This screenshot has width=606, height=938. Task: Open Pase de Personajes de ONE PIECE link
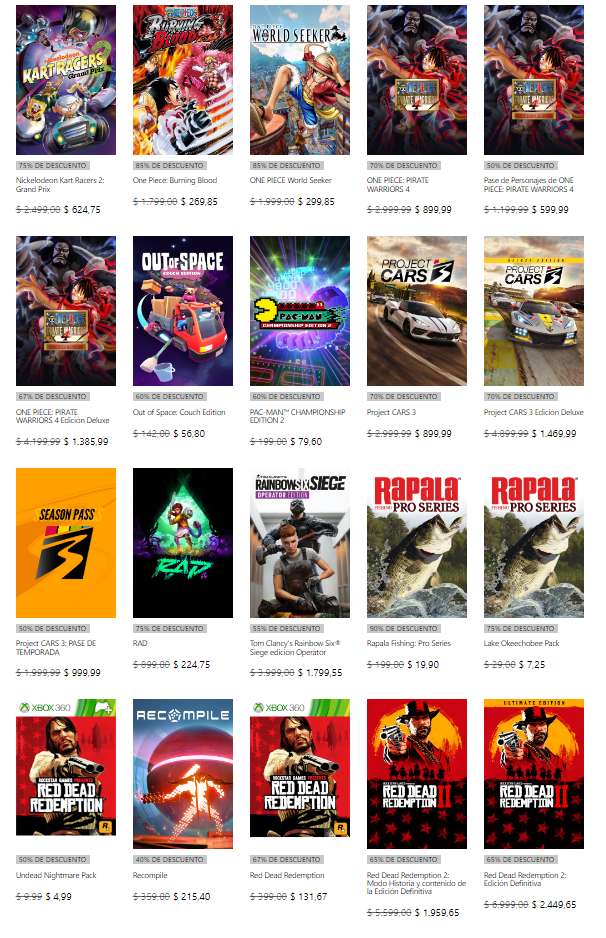529,184
